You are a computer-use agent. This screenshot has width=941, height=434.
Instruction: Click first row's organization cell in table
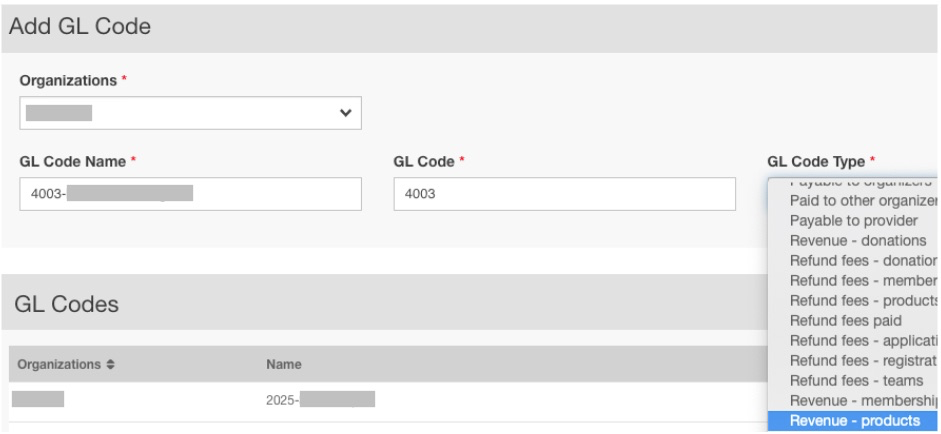(x=38, y=401)
